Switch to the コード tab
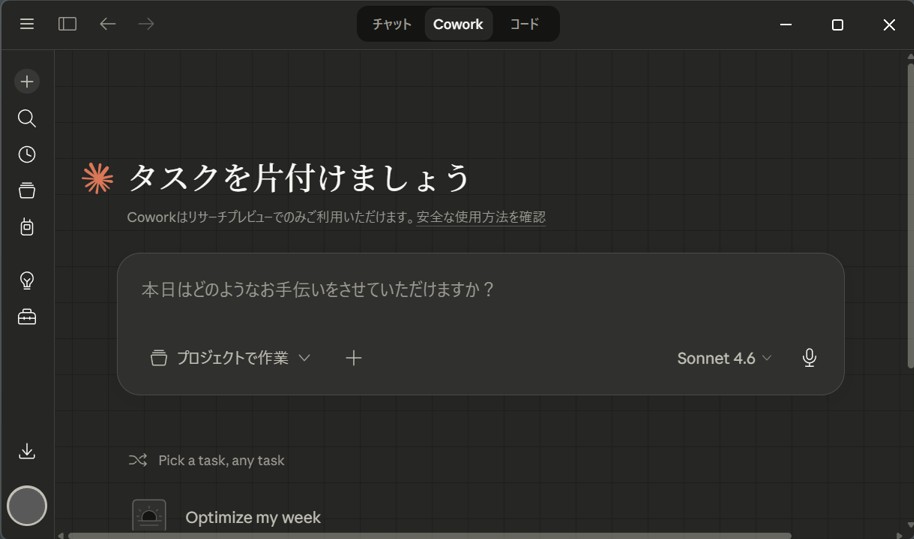This screenshot has height=539, width=914. pyautogui.click(x=524, y=24)
